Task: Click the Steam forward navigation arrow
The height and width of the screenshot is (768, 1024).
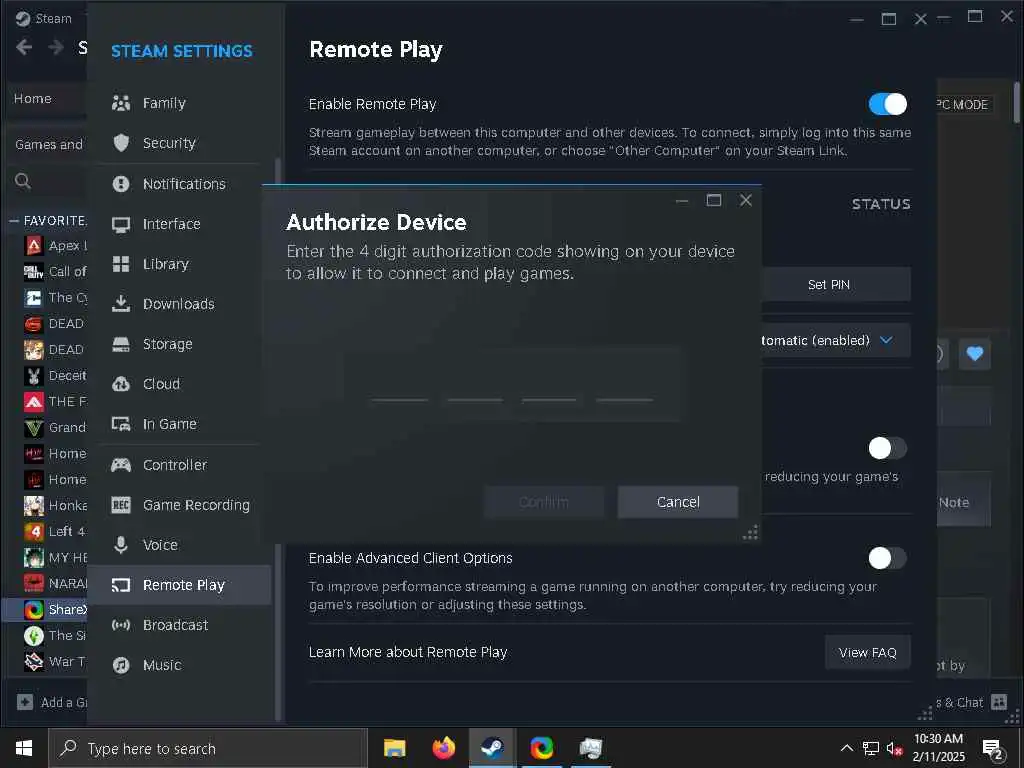Action: (56, 47)
